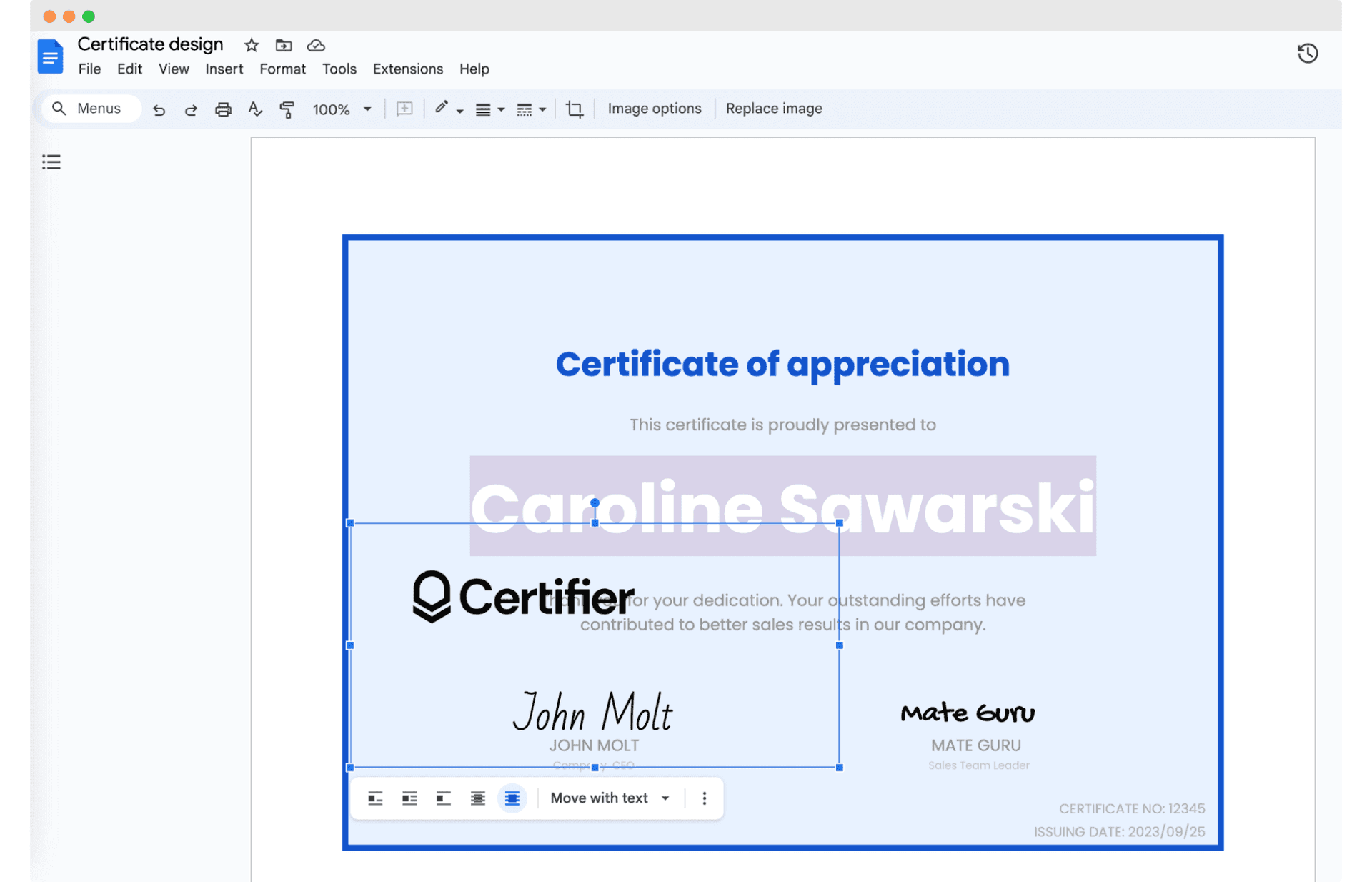Select the Paint format/highlight icon
Viewport: 1372px width, 882px height.
click(x=288, y=108)
